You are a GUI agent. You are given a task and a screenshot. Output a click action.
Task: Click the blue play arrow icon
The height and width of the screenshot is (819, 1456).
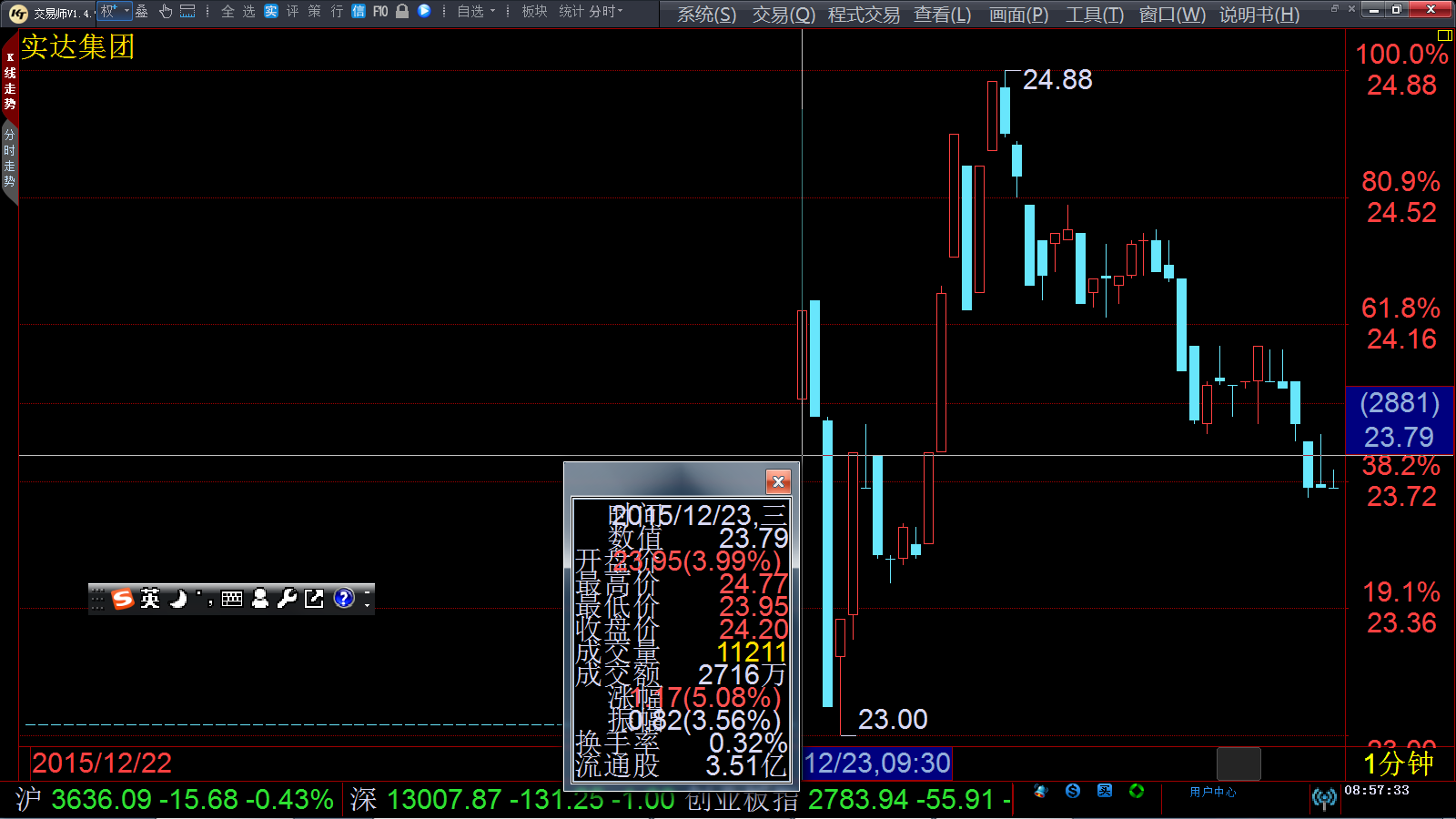click(424, 12)
